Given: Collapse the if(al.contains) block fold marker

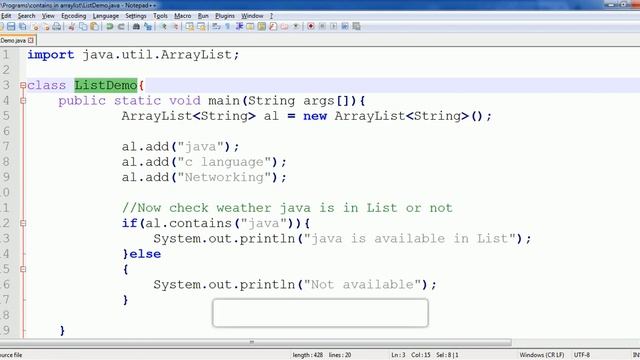Looking at the screenshot, I should (23, 223).
